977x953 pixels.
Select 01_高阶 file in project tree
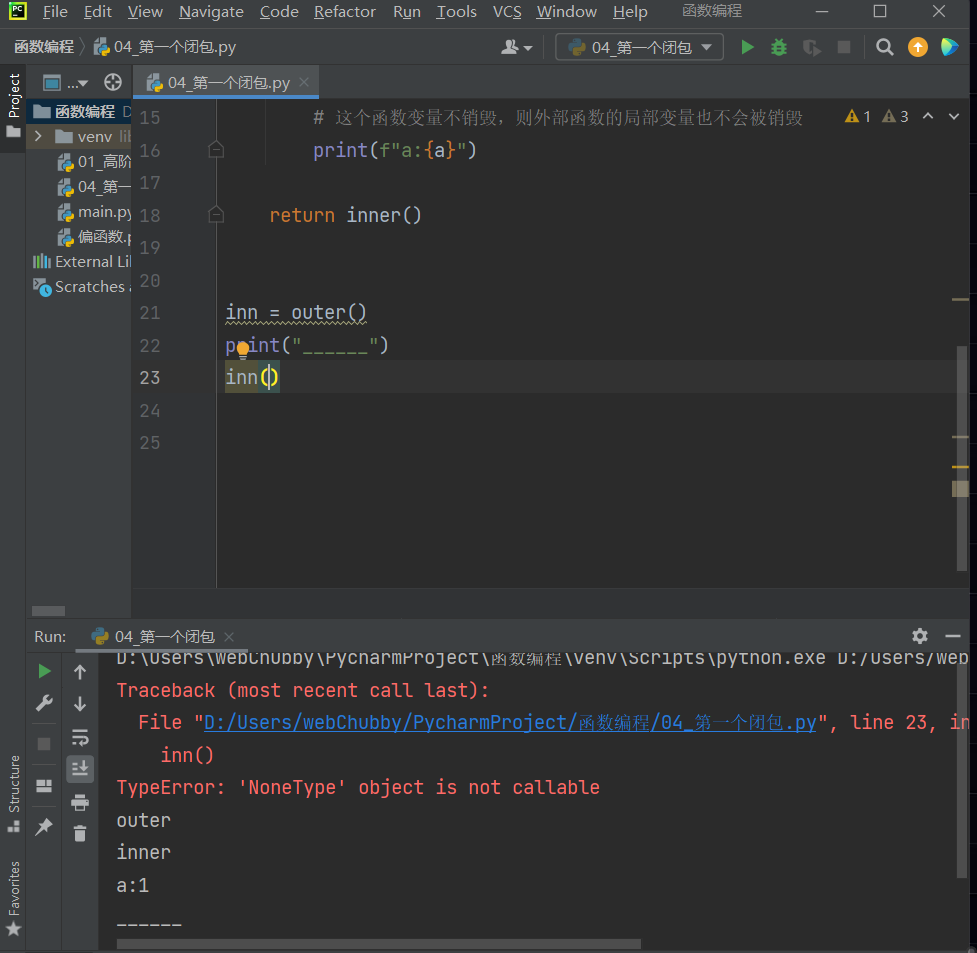(x=94, y=162)
